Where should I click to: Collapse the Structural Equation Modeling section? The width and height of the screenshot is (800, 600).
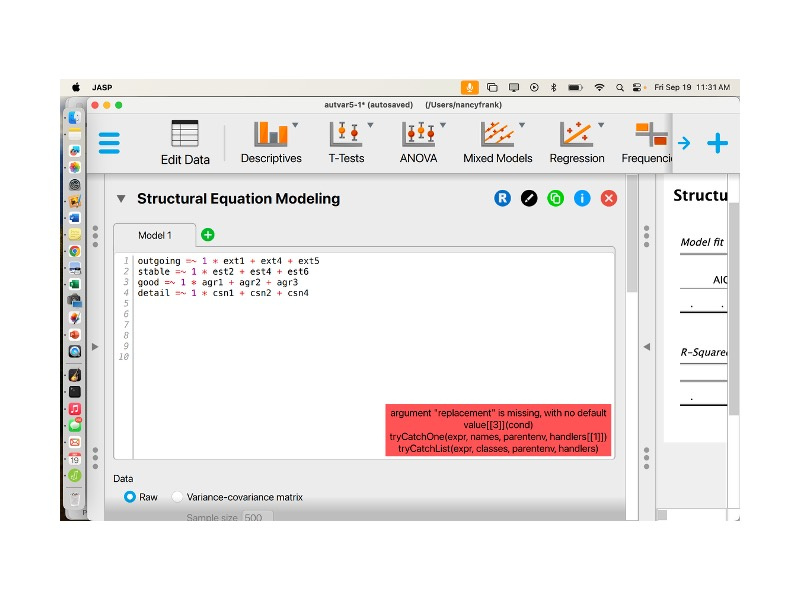point(122,199)
